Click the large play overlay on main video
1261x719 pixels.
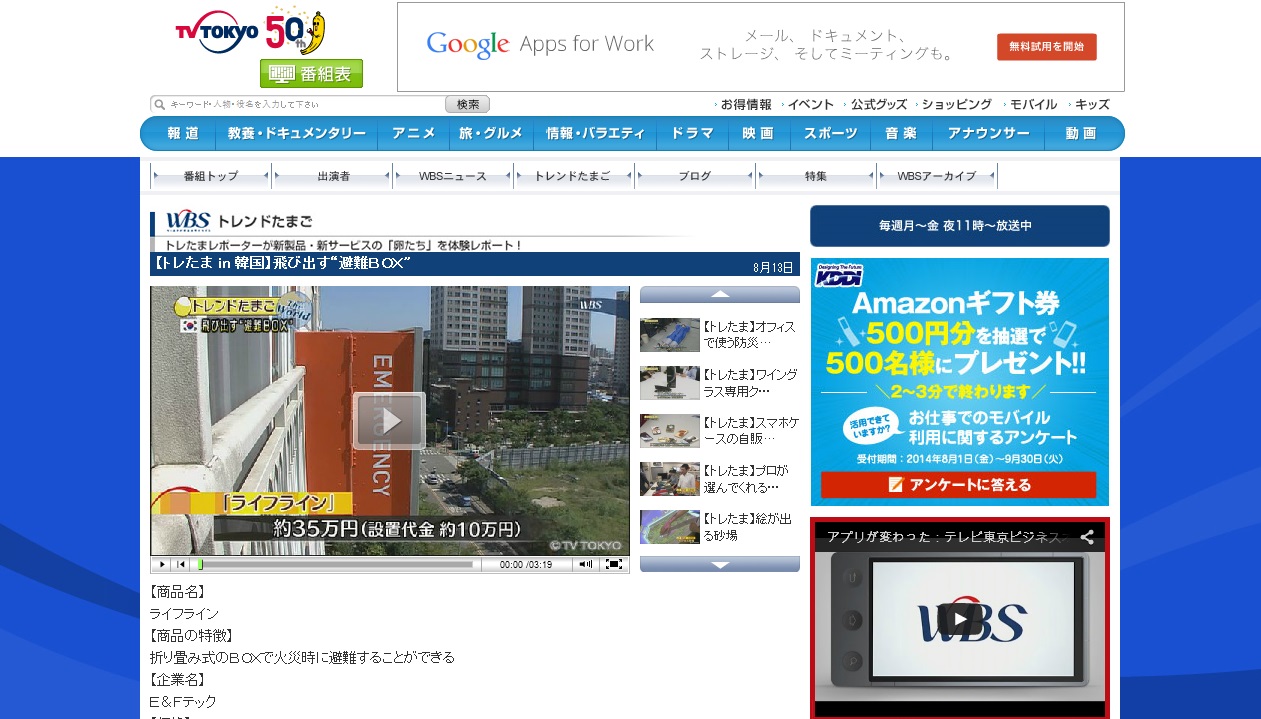point(389,420)
